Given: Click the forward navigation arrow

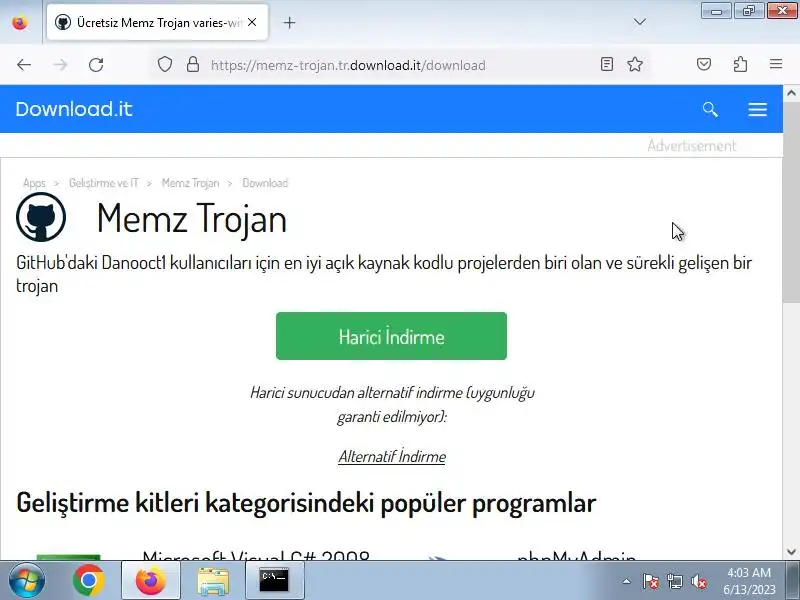Looking at the screenshot, I should pos(60,65).
